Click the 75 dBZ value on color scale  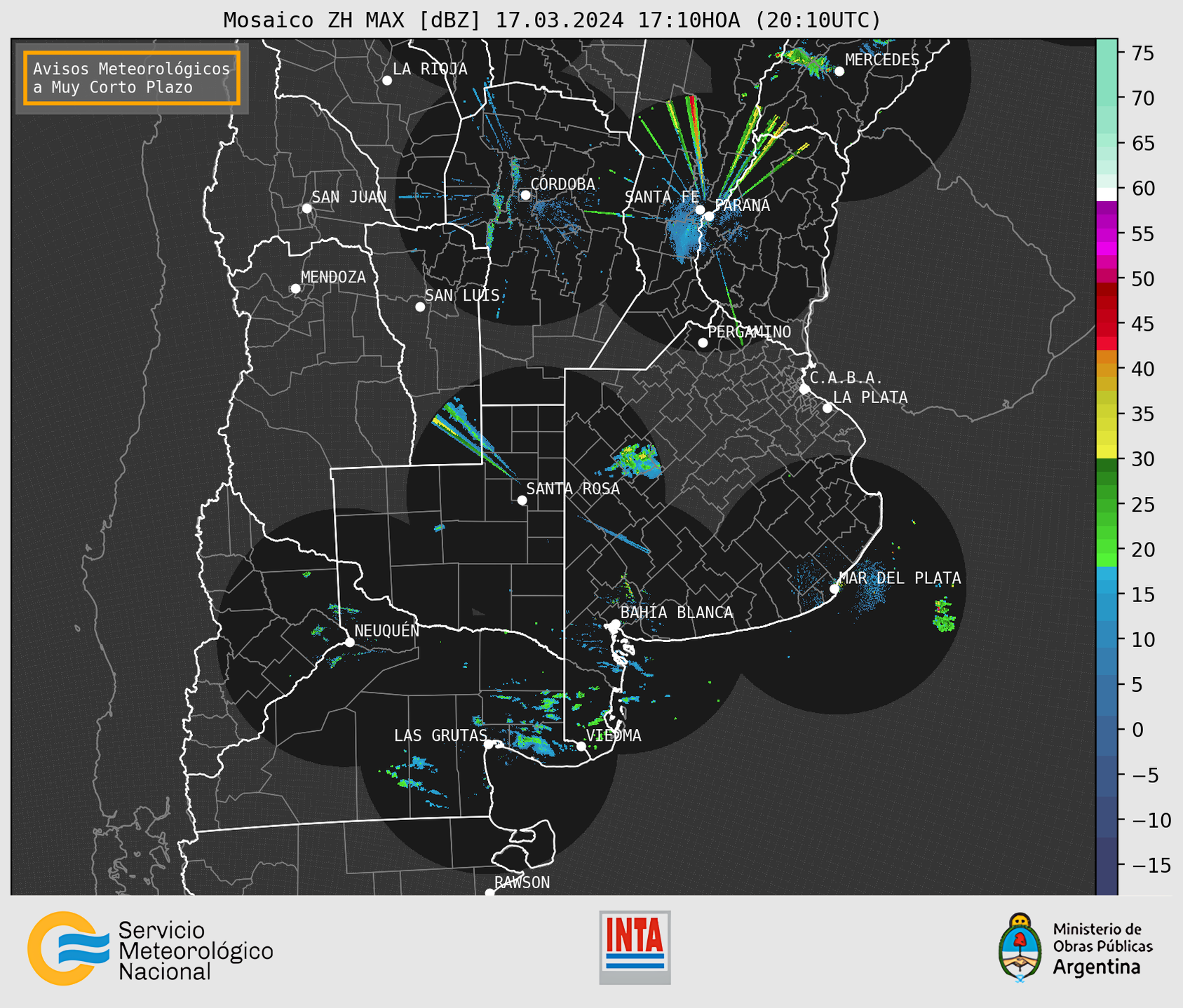click(x=1142, y=53)
